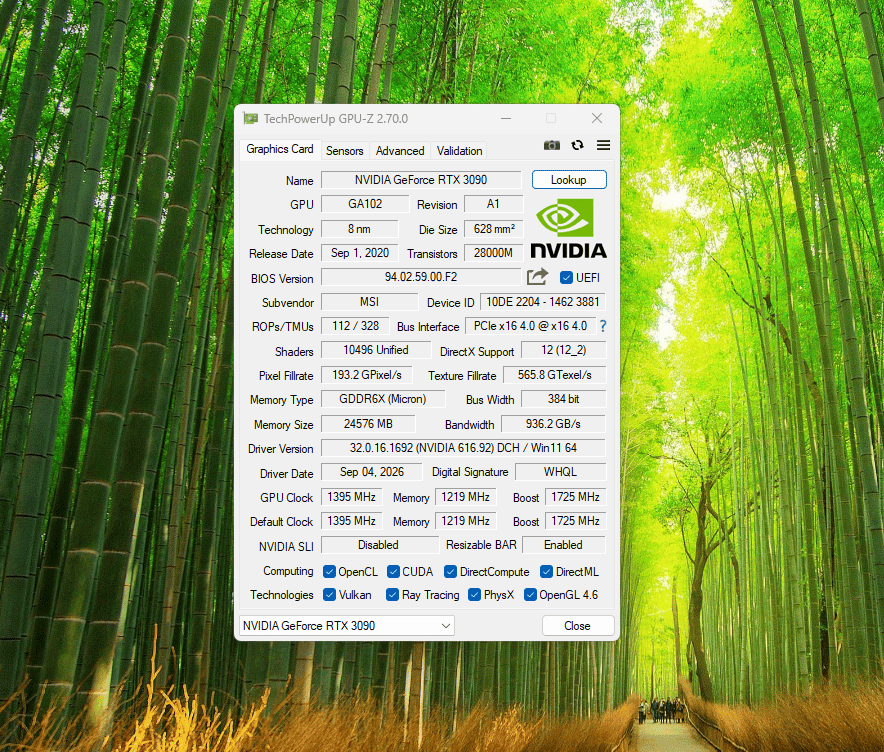The width and height of the screenshot is (884, 752).
Task: Toggle the DirectCompute checkbox
Action: [x=450, y=572]
